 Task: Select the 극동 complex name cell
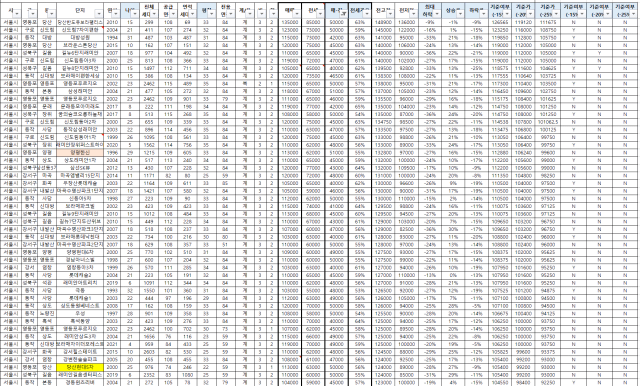[80, 291]
